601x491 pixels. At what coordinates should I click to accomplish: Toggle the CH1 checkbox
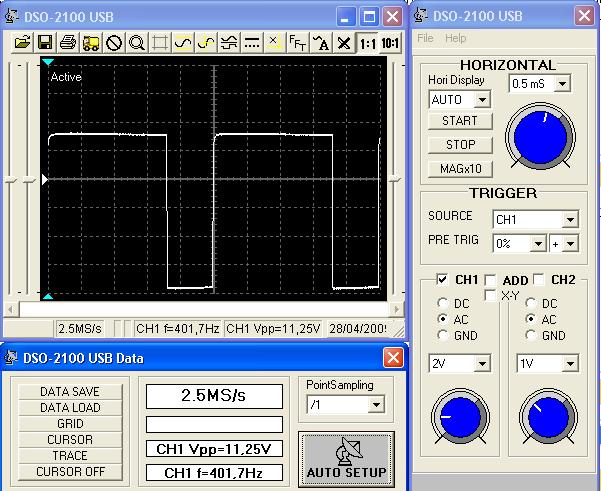pos(443,280)
